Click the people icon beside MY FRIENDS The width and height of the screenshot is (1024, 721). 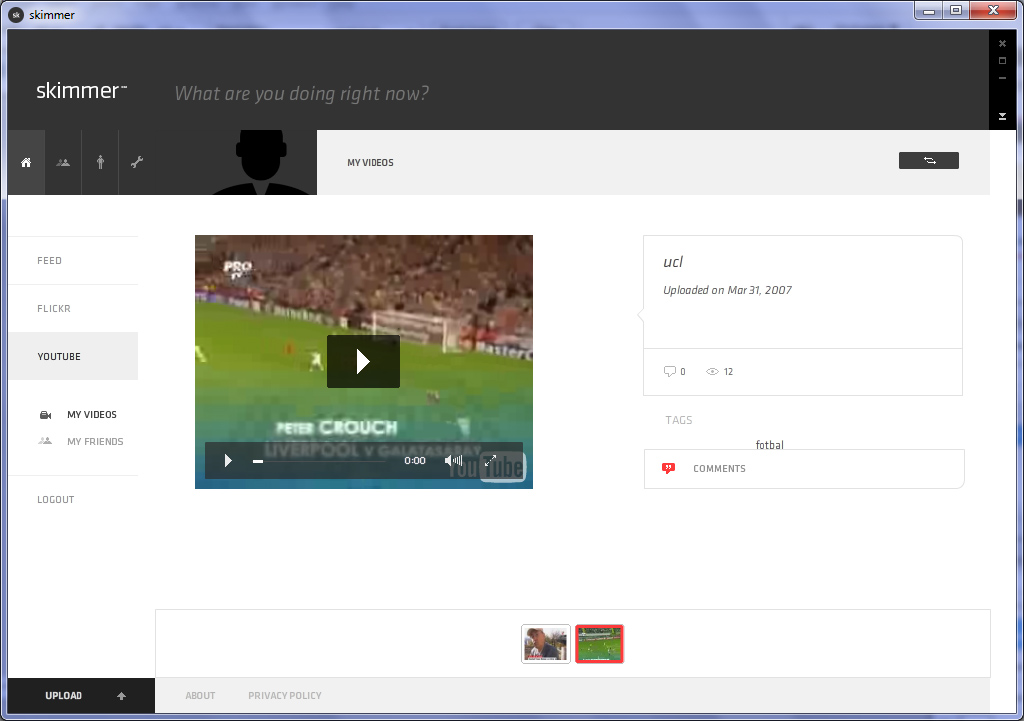(x=45, y=441)
